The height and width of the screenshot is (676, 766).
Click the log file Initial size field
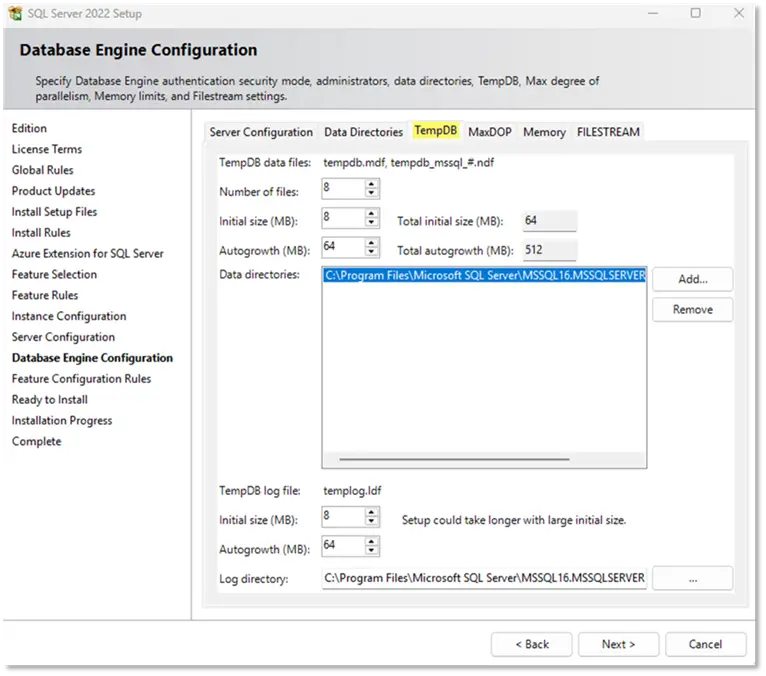(x=343, y=517)
